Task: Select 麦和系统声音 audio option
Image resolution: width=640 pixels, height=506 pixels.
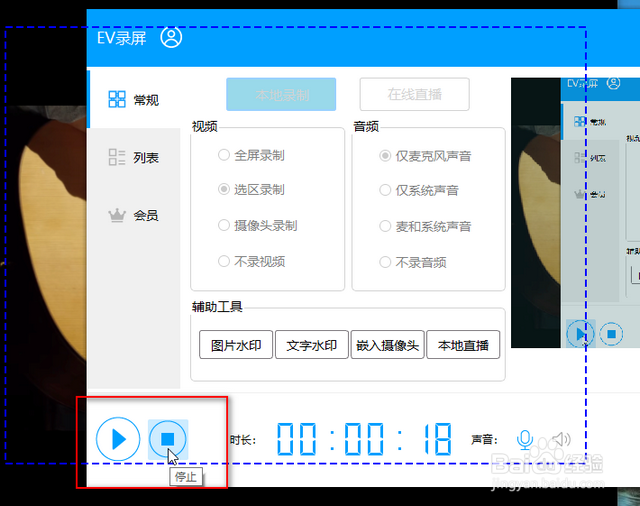Action: (x=425, y=226)
